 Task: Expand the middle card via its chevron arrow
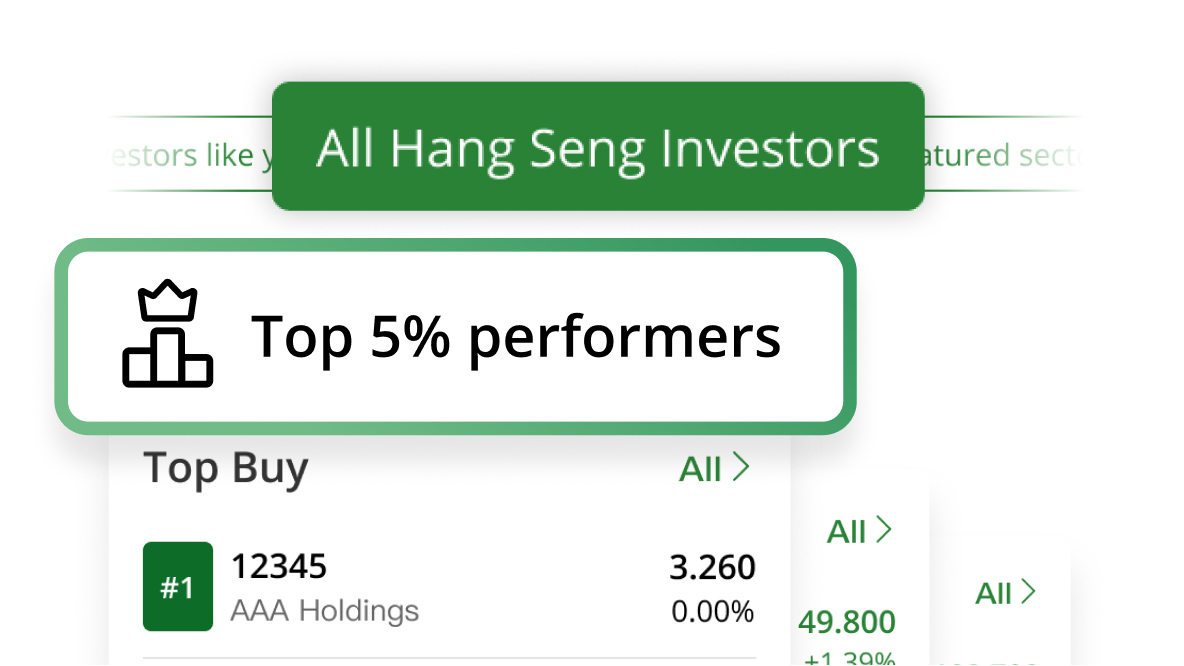coord(884,530)
